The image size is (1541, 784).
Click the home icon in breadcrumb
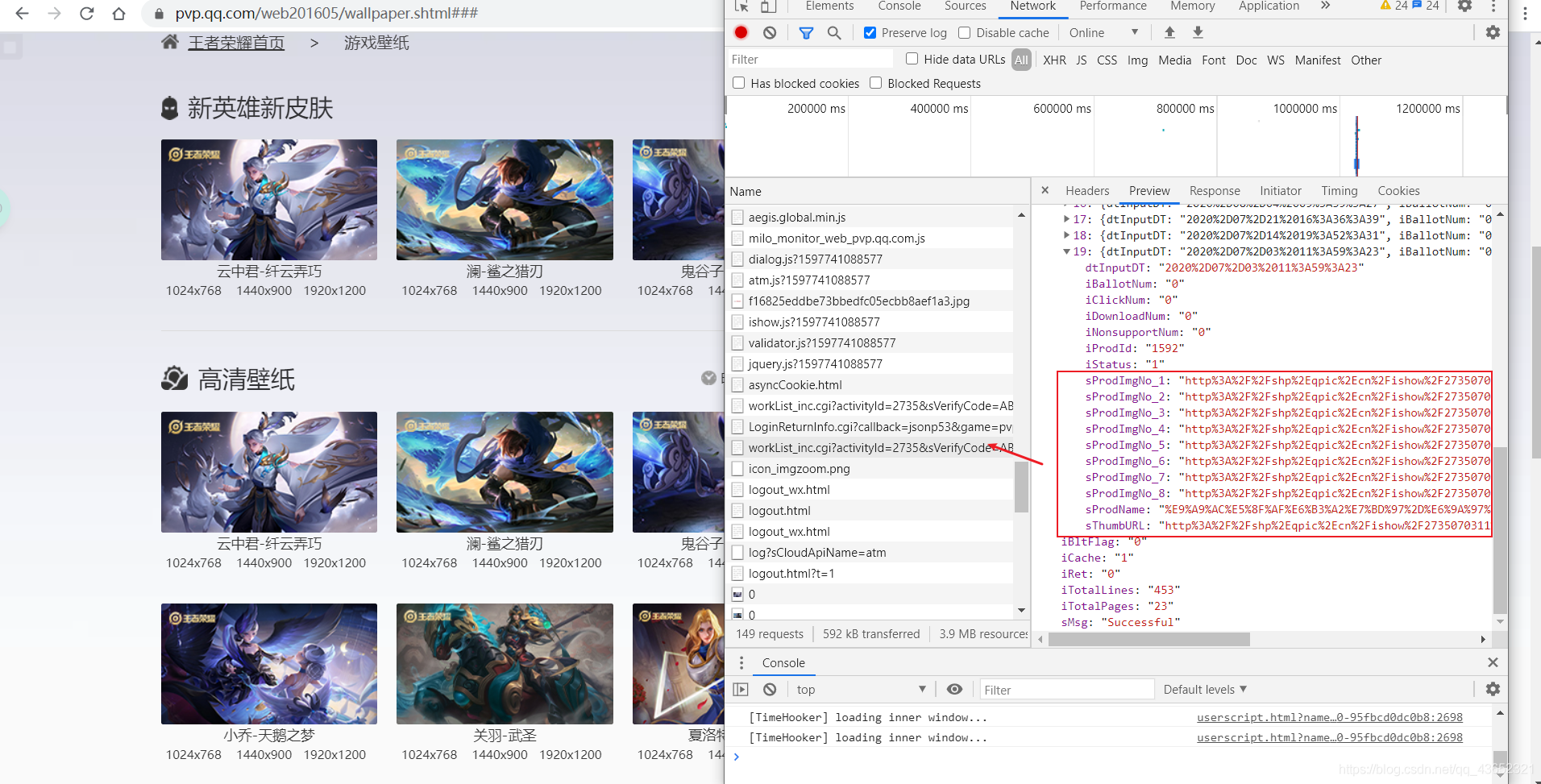(170, 42)
